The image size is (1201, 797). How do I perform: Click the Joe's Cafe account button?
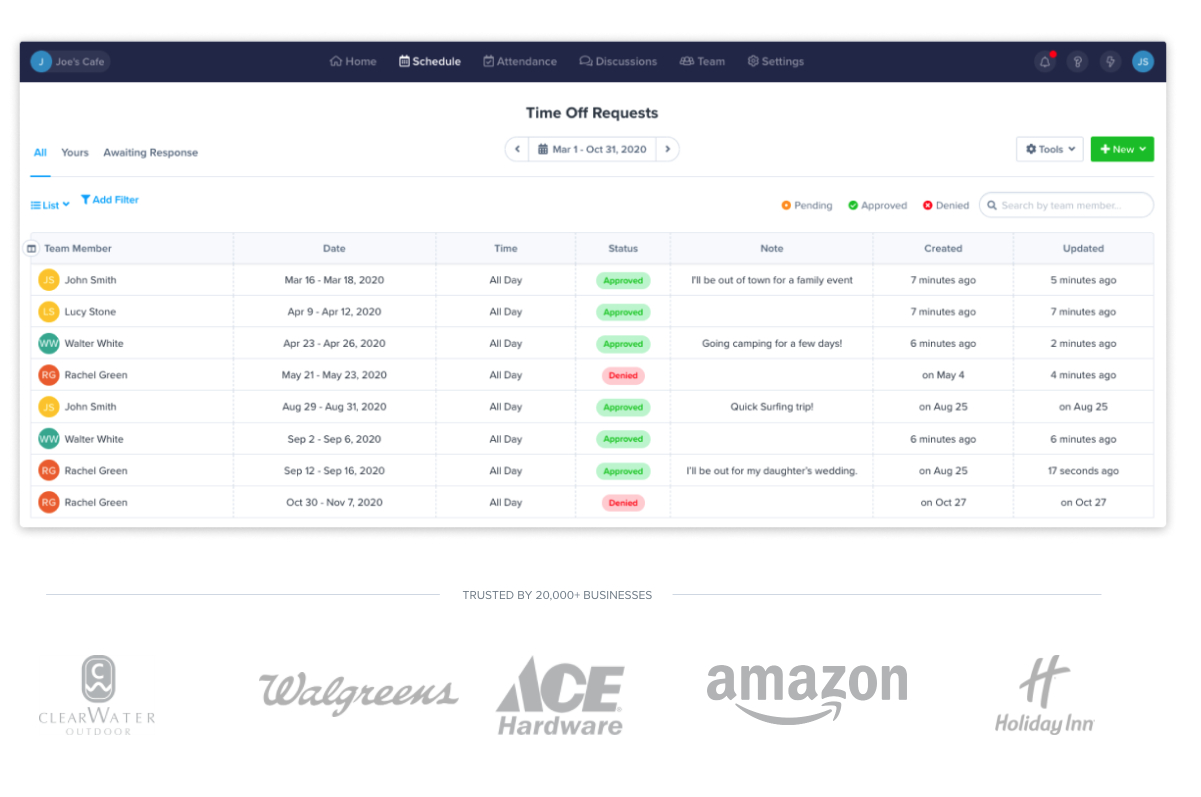[x=69, y=62]
